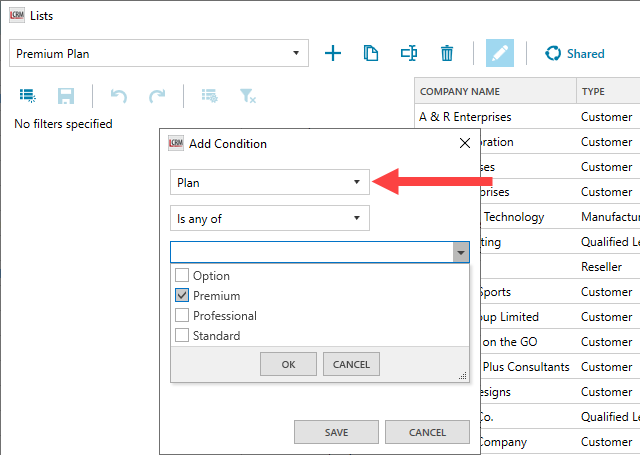Click the copy list icon
640x455 pixels.
pos(371,53)
